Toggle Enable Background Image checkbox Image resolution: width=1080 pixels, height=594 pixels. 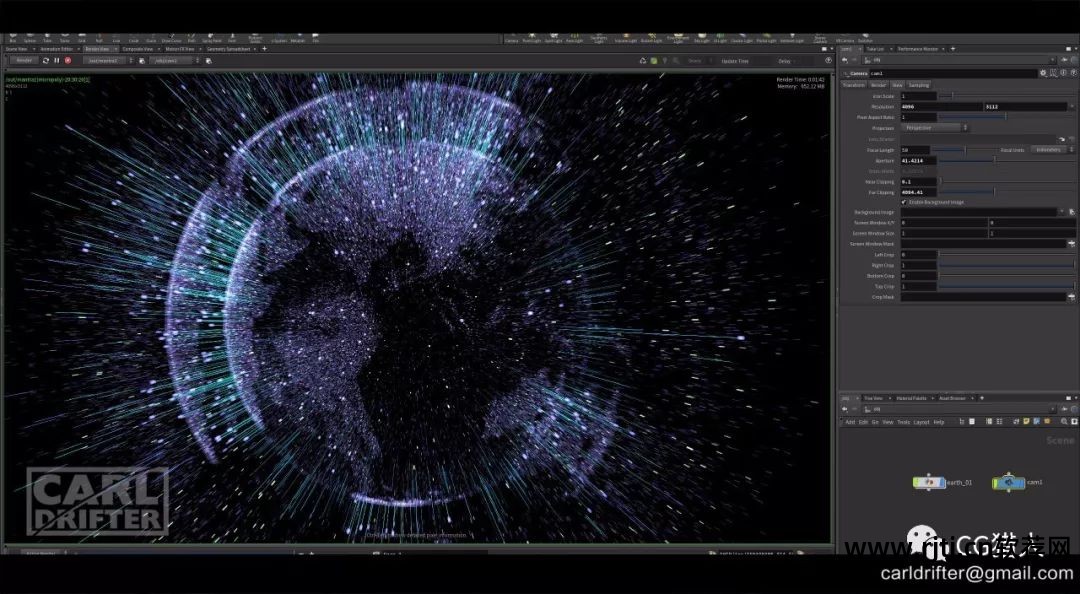[904, 202]
